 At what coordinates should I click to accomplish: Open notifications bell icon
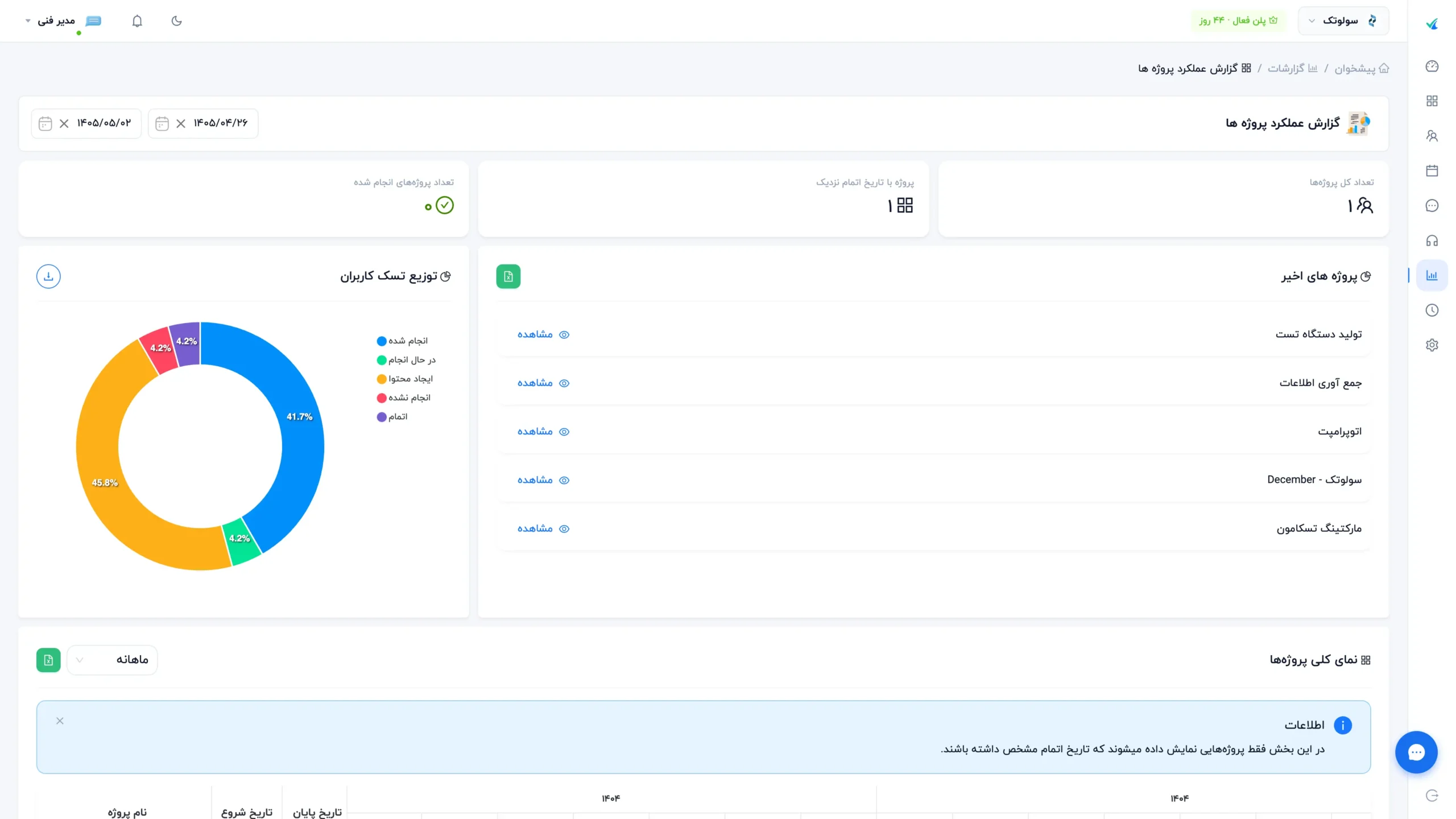coord(137,21)
